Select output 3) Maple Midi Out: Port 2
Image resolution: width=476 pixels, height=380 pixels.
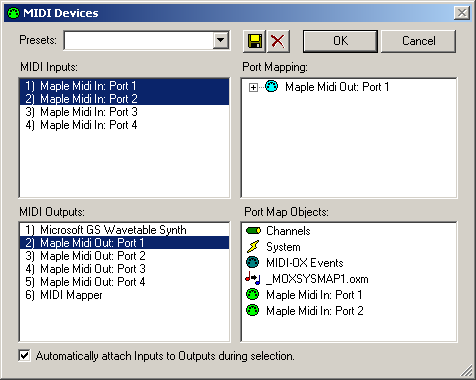[124, 256]
